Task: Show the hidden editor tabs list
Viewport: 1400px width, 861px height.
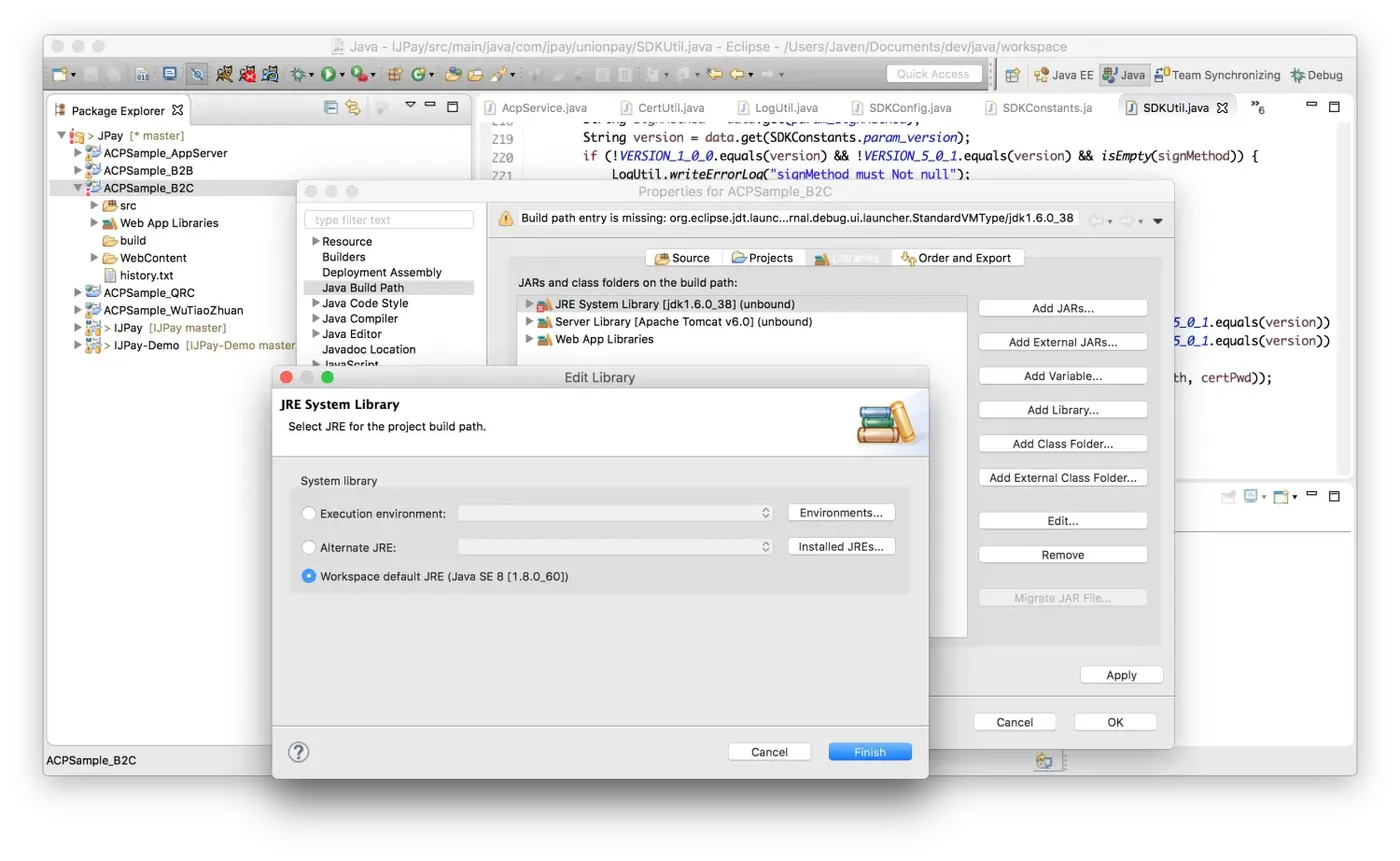Action: [1258, 108]
